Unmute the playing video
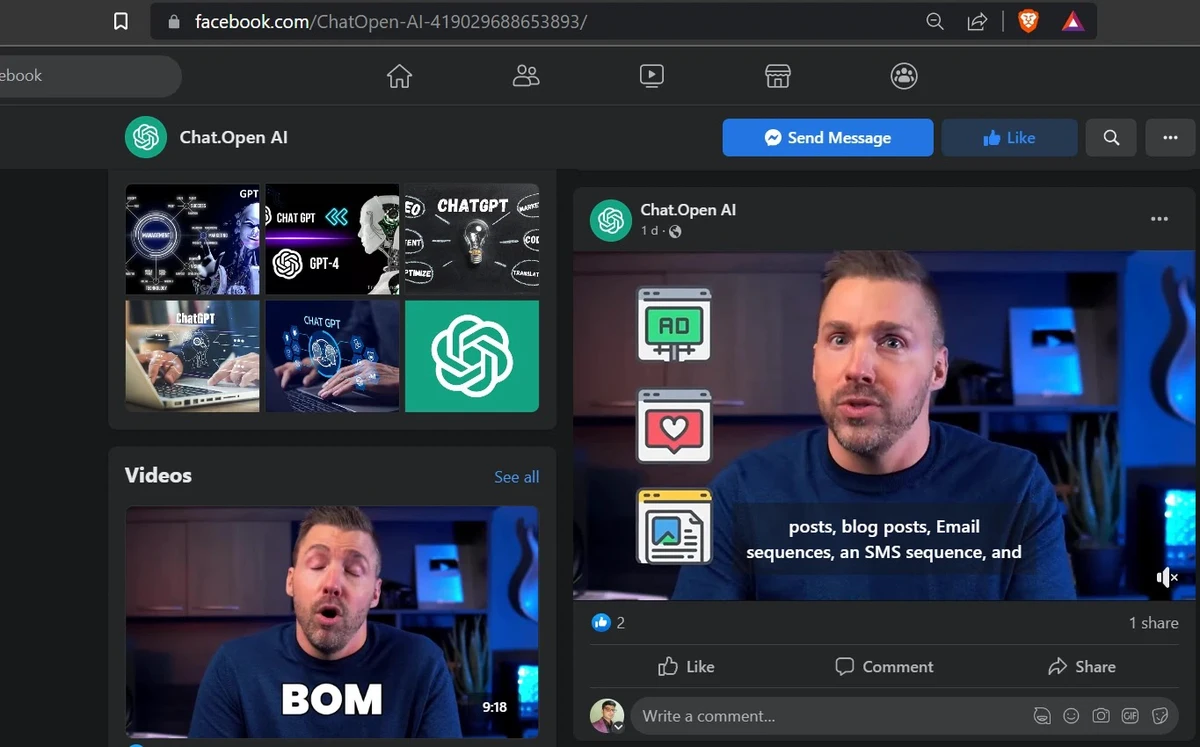Screen dimensions: 1200x747 [x=1166, y=577]
